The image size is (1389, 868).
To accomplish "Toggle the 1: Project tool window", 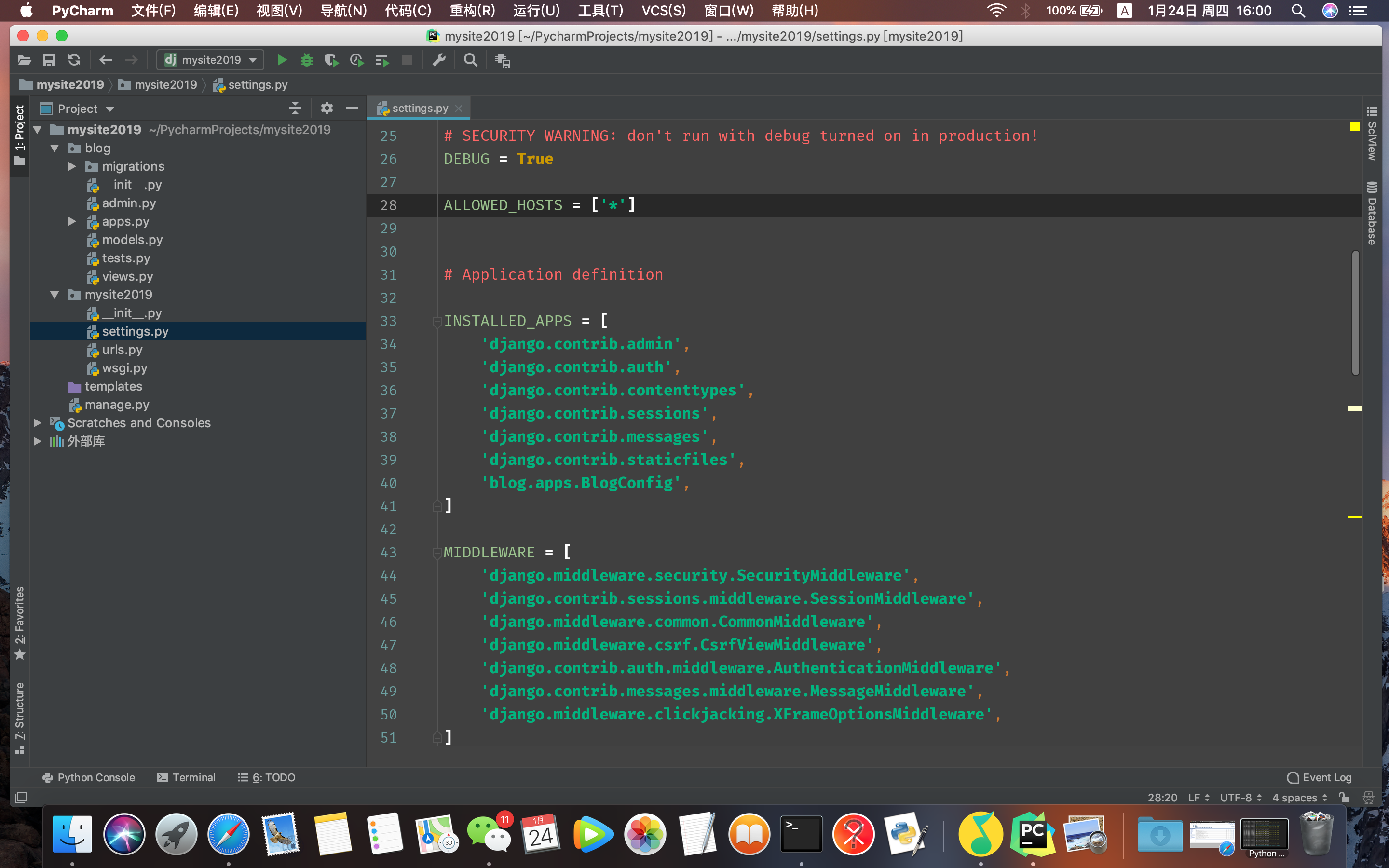I will click(19, 135).
